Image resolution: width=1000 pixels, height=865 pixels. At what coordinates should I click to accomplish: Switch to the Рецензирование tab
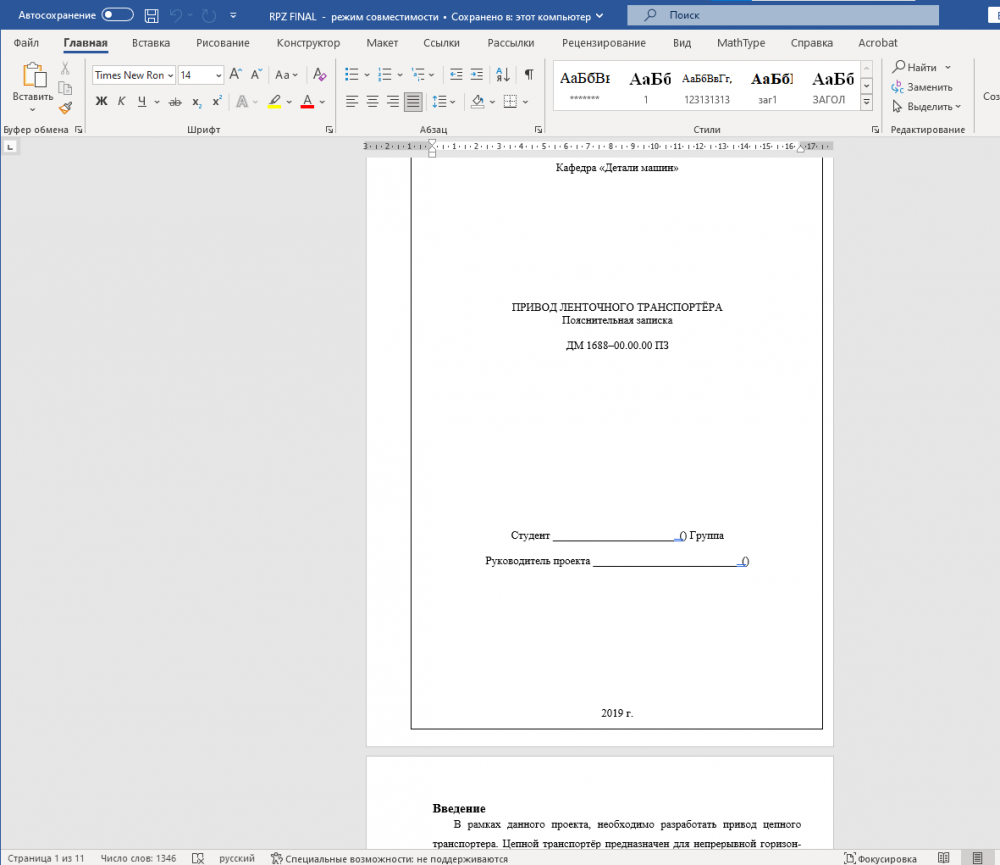[603, 43]
